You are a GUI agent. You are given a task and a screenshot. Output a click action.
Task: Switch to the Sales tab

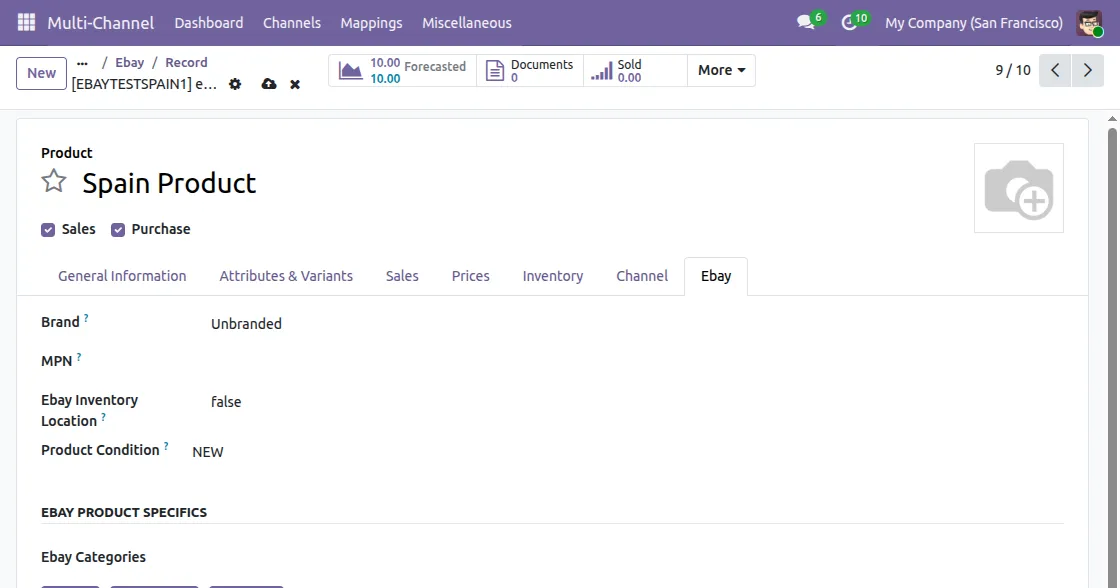tap(402, 276)
